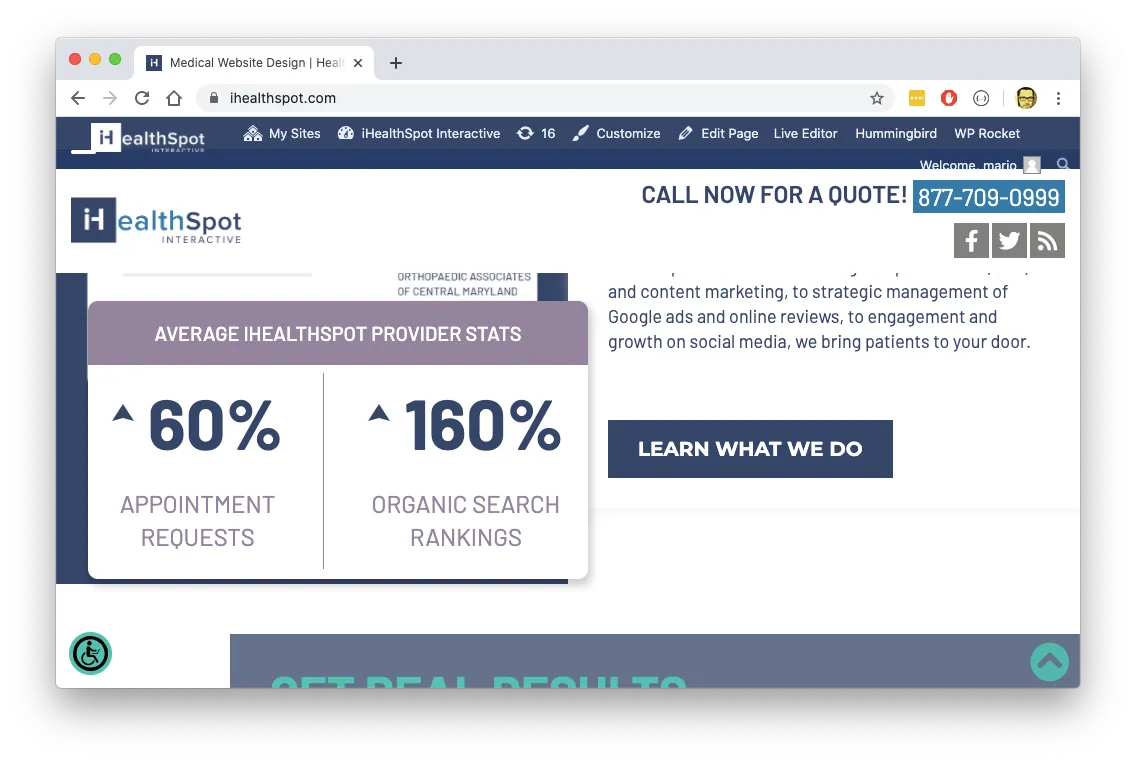This screenshot has width=1136, height=762.
Task: Click the Orthopaedic Associates of Central Maryland text
Action: click(464, 284)
